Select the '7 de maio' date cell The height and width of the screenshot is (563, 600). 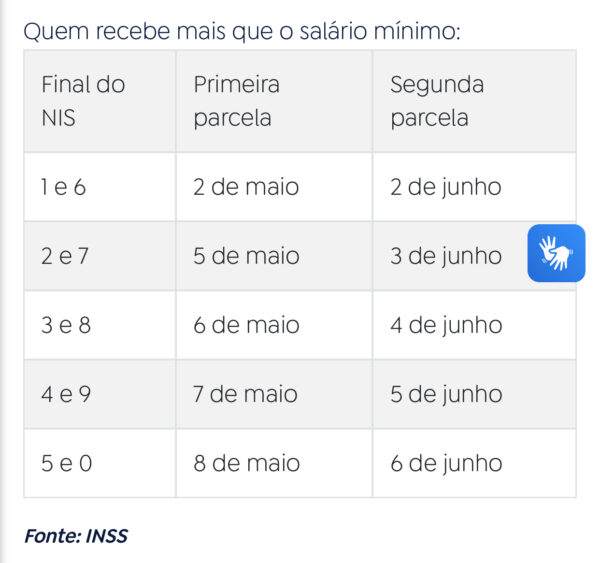246,394
